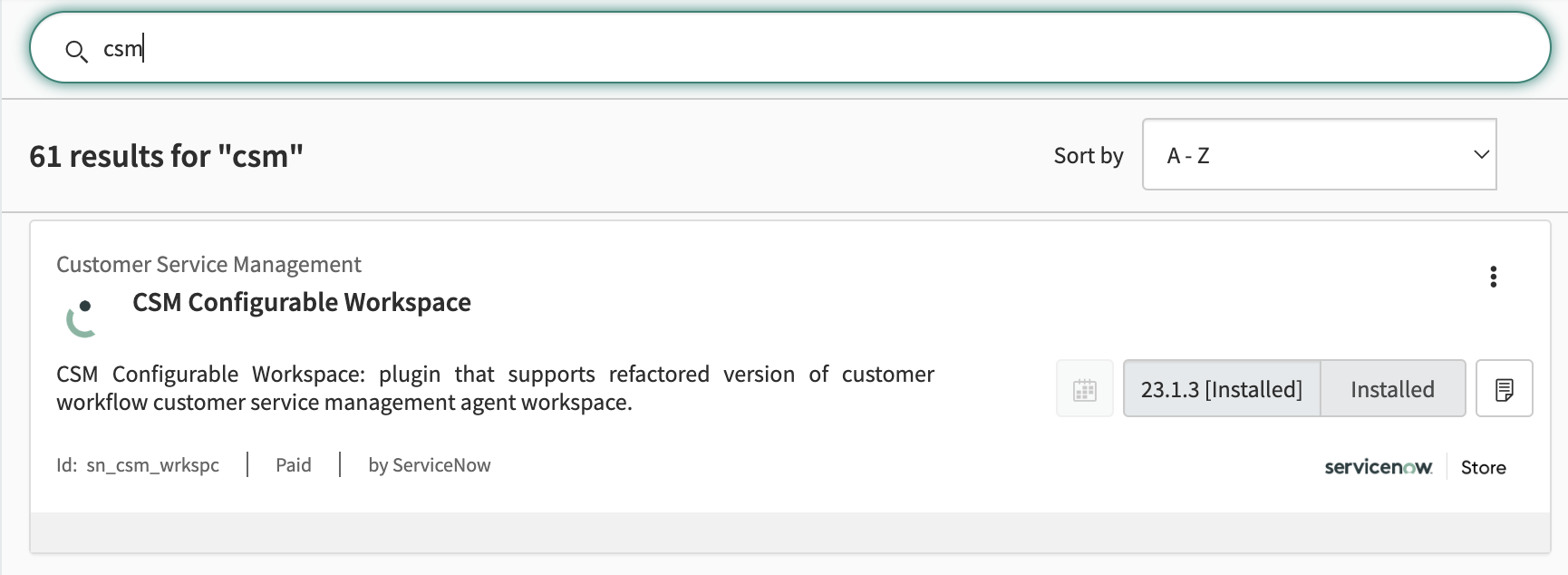Click the ServiceNow logo on the card

(x=1378, y=467)
